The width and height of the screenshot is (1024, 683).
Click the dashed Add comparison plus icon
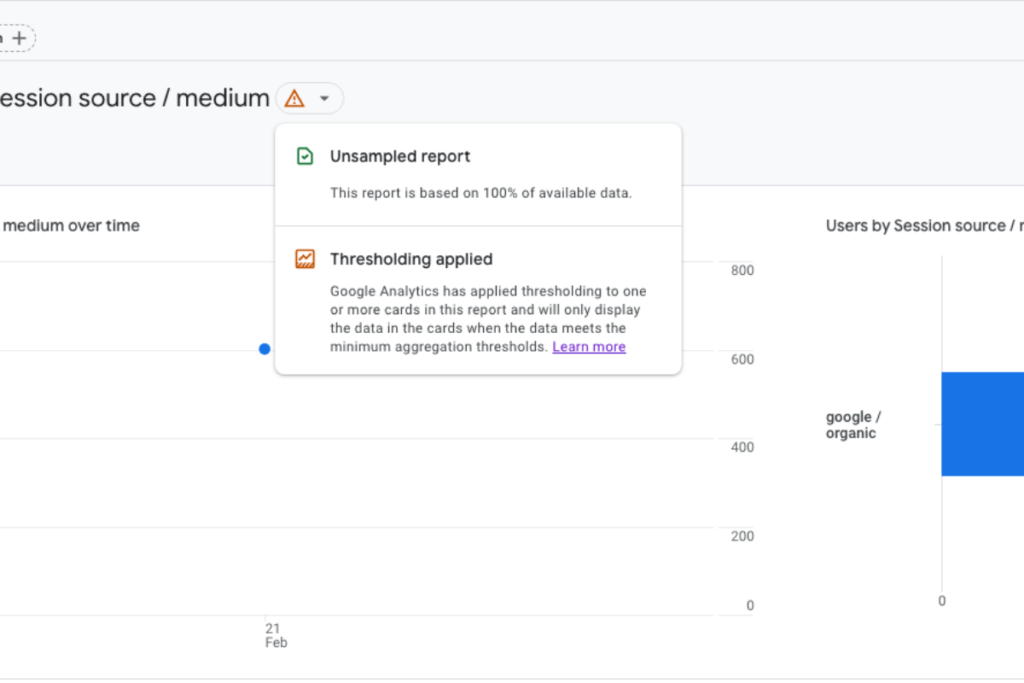[19, 37]
